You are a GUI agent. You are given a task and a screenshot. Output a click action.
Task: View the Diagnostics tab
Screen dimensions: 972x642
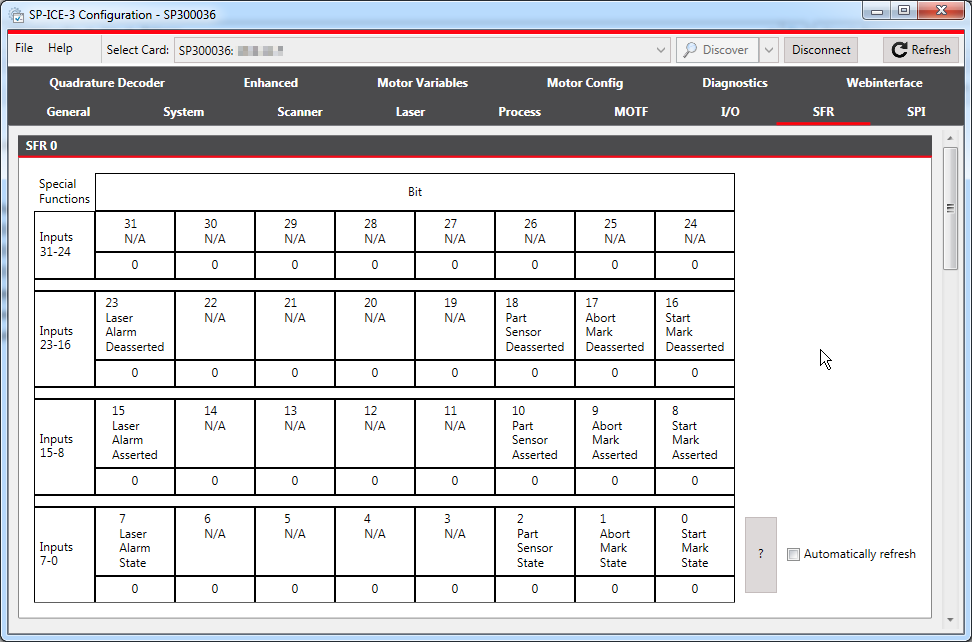point(735,83)
